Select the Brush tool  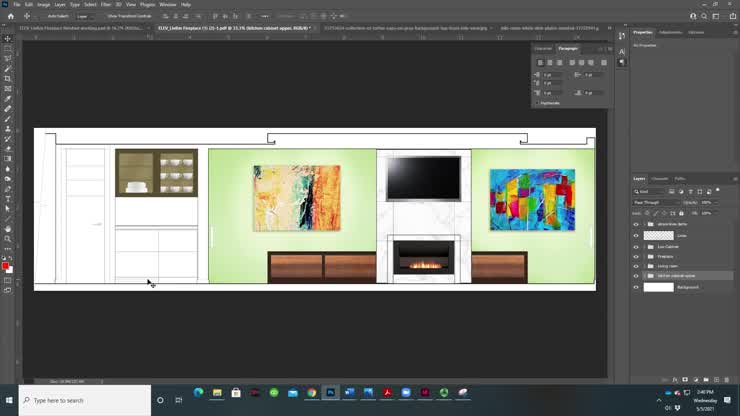click(8, 119)
